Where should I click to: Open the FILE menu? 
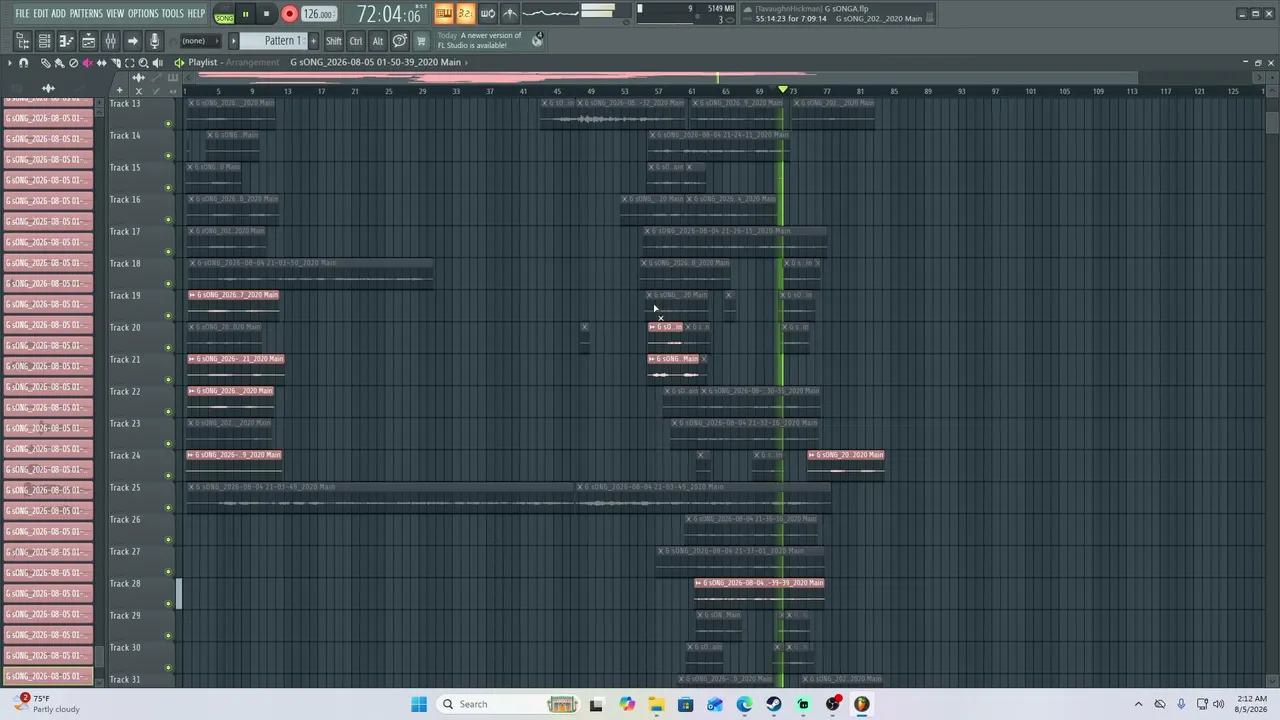point(22,13)
